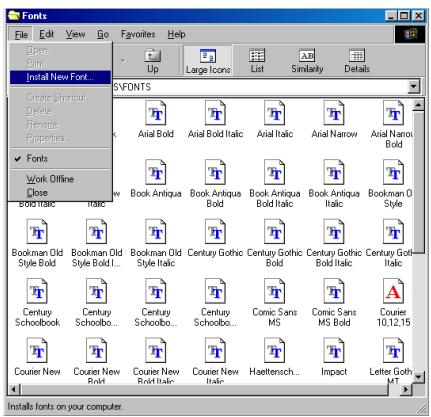The width and height of the screenshot is (431, 417).
Task: Choose Work Offline in File menu
Action: click(x=60, y=179)
